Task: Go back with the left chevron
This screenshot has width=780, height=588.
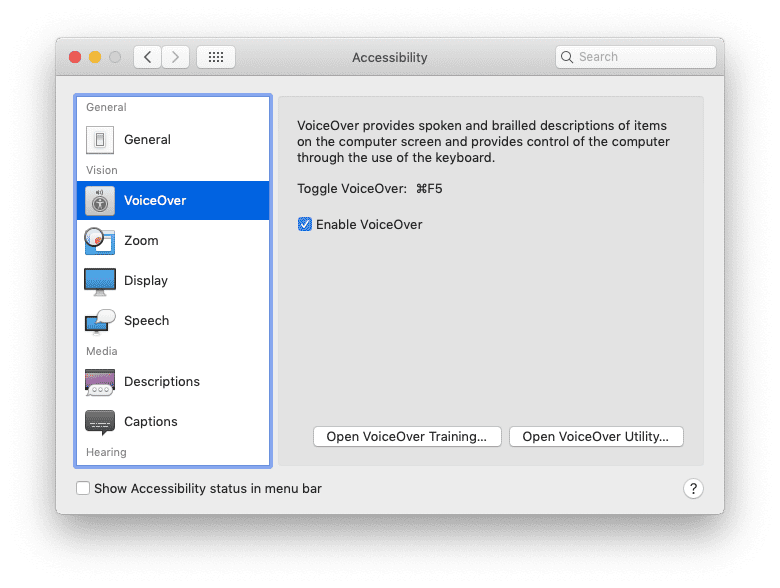Action: tap(147, 57)
